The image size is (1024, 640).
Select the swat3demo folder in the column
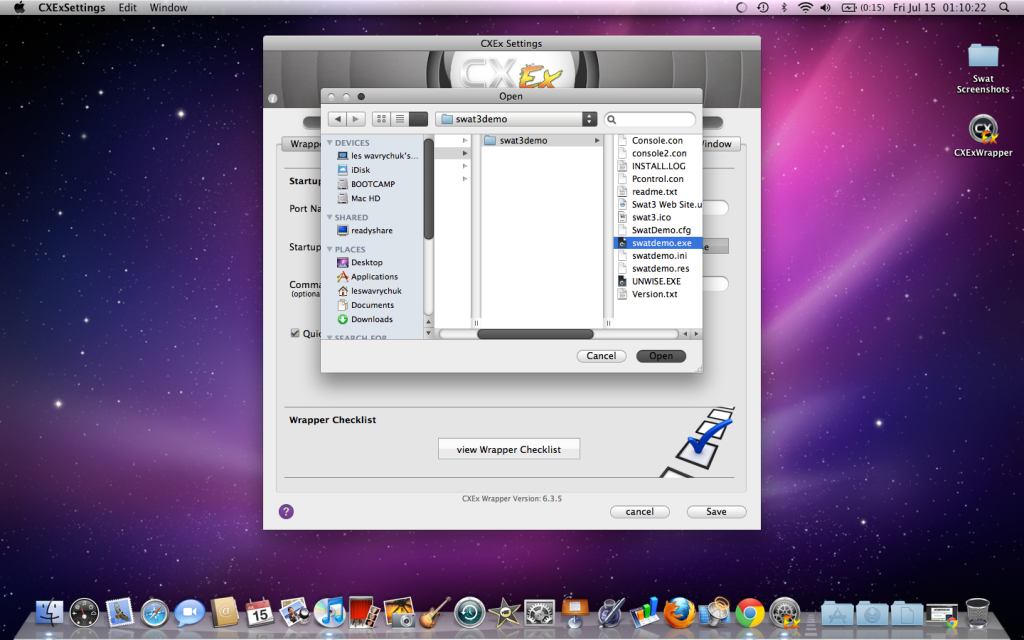tap(542, 140)
